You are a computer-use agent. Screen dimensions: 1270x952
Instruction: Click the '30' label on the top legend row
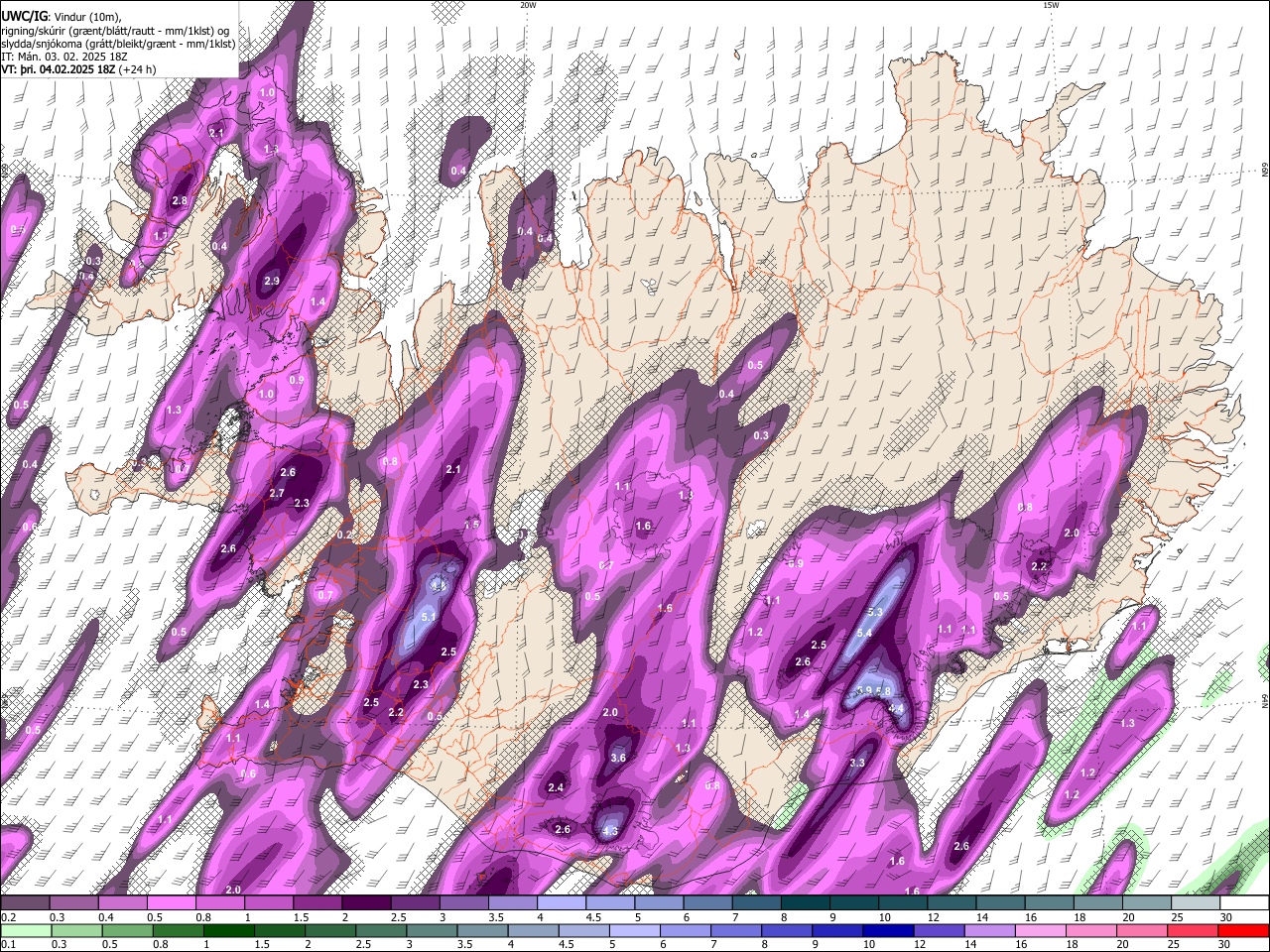pyautogui.click(x=1226, y=917)
